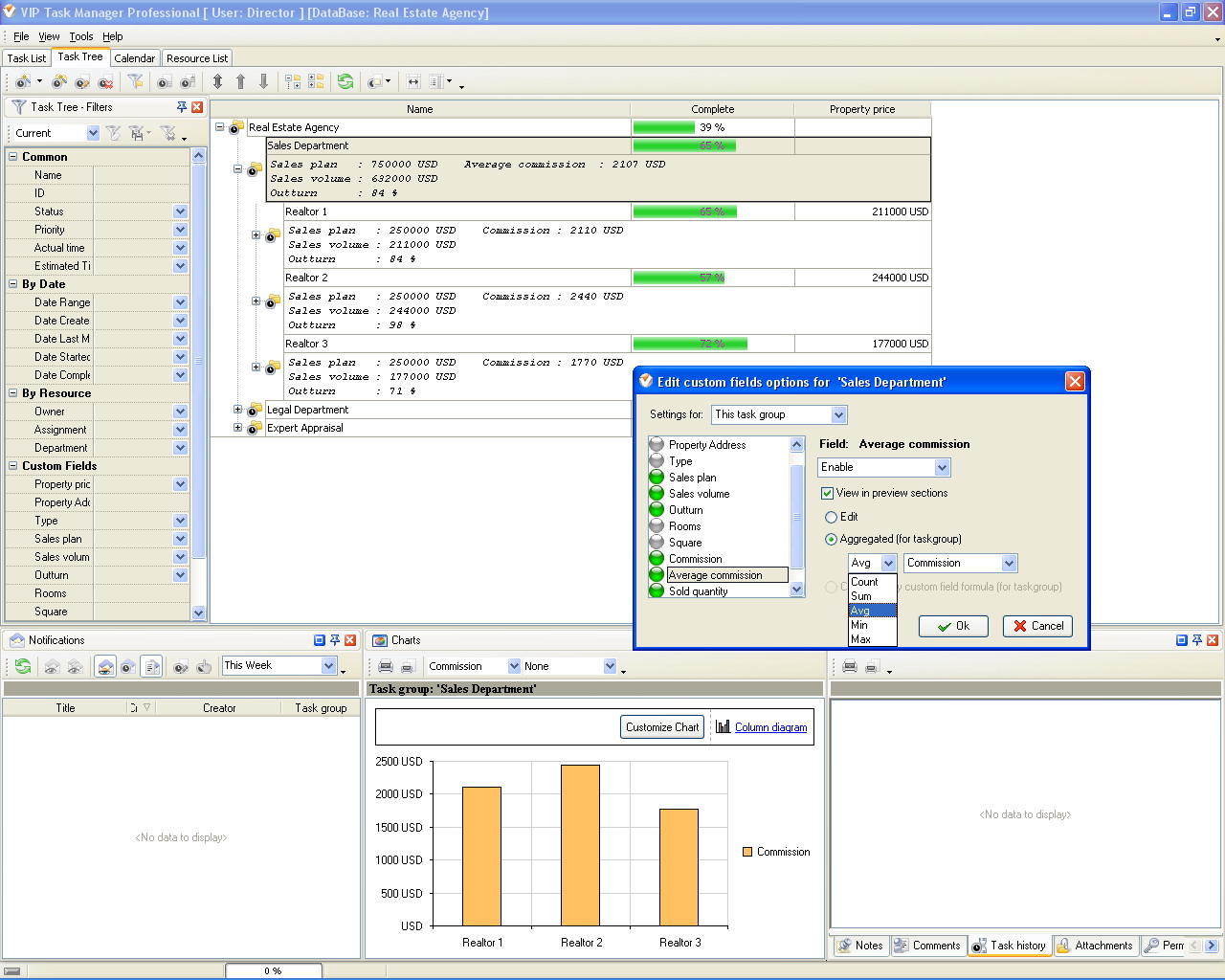Expand the Expert Appraisal tree node
The height and width of the screenshot is (980, 1225).
pyautogui.click(x=238, y=428)
